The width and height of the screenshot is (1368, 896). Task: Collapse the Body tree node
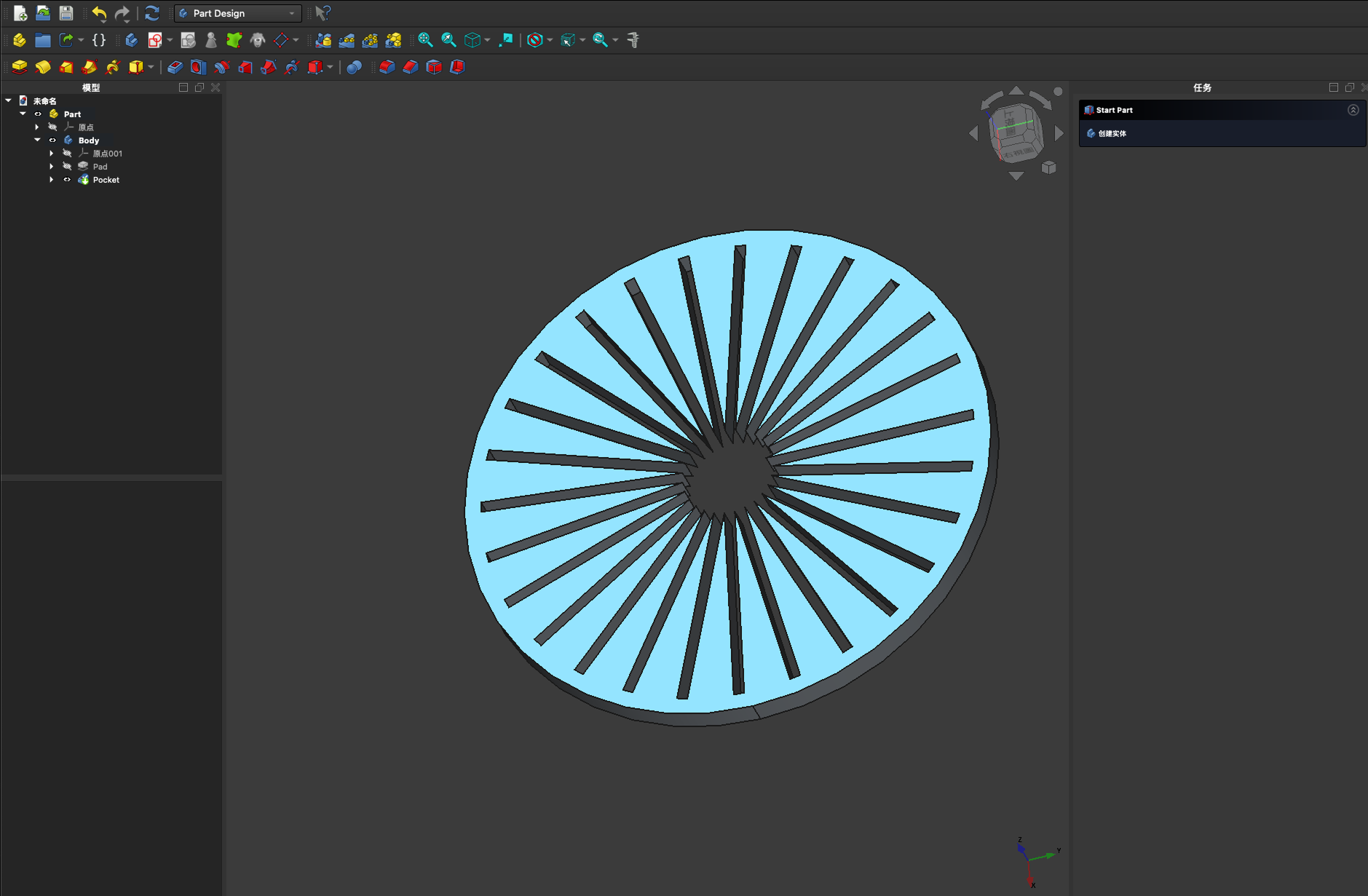[x=37, y=140]
